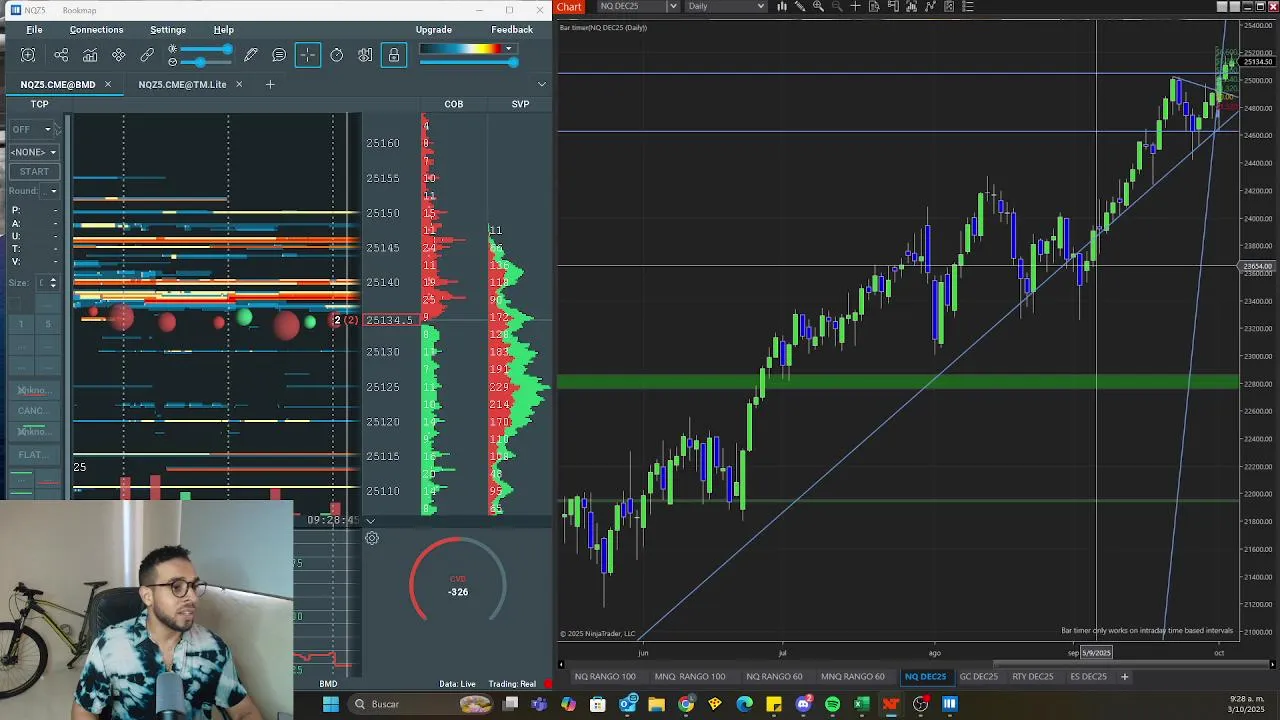Click the stopwatch timer icon in Bookmap toolbar
The width and height of the screenshot is (1280, 720).
(337, 55)
